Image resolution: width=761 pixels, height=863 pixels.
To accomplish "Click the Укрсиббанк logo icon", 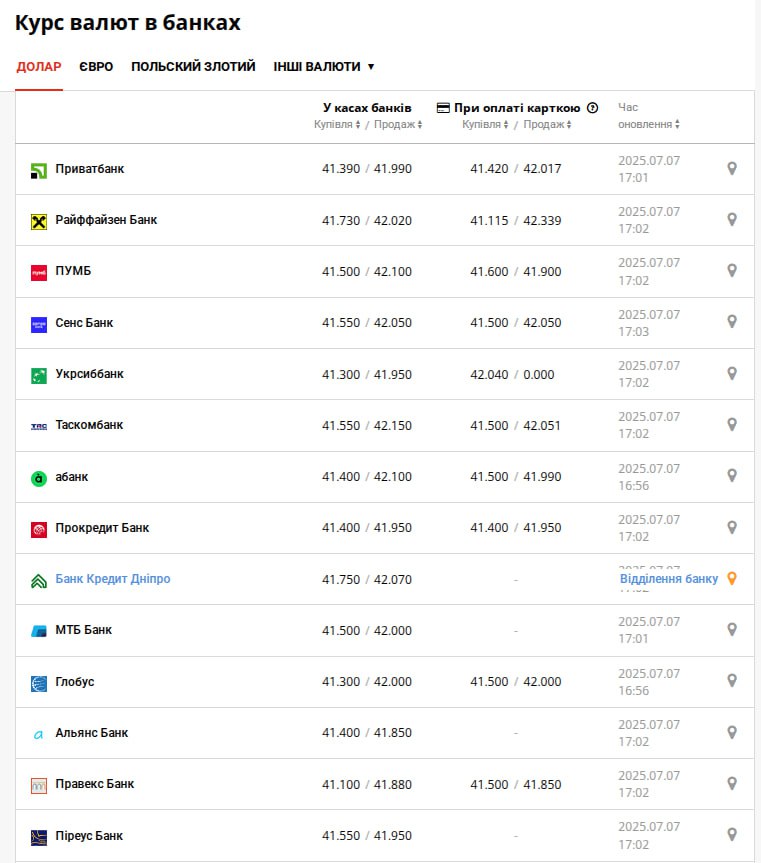I will [x=39, y=376].
